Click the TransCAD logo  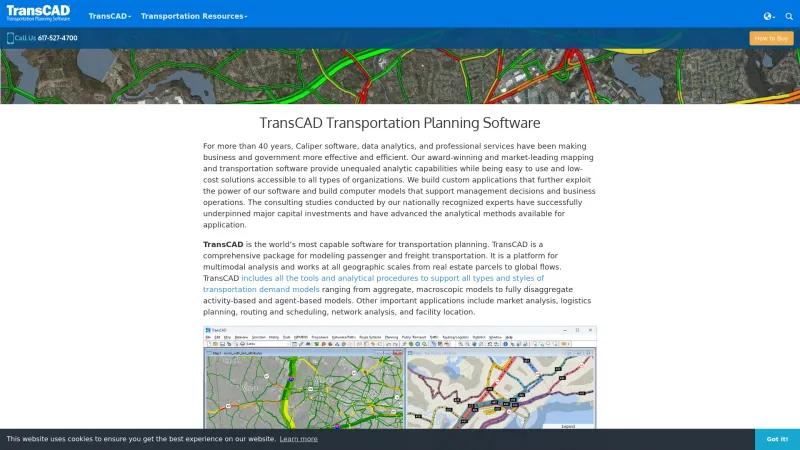[x=38, y=13]
